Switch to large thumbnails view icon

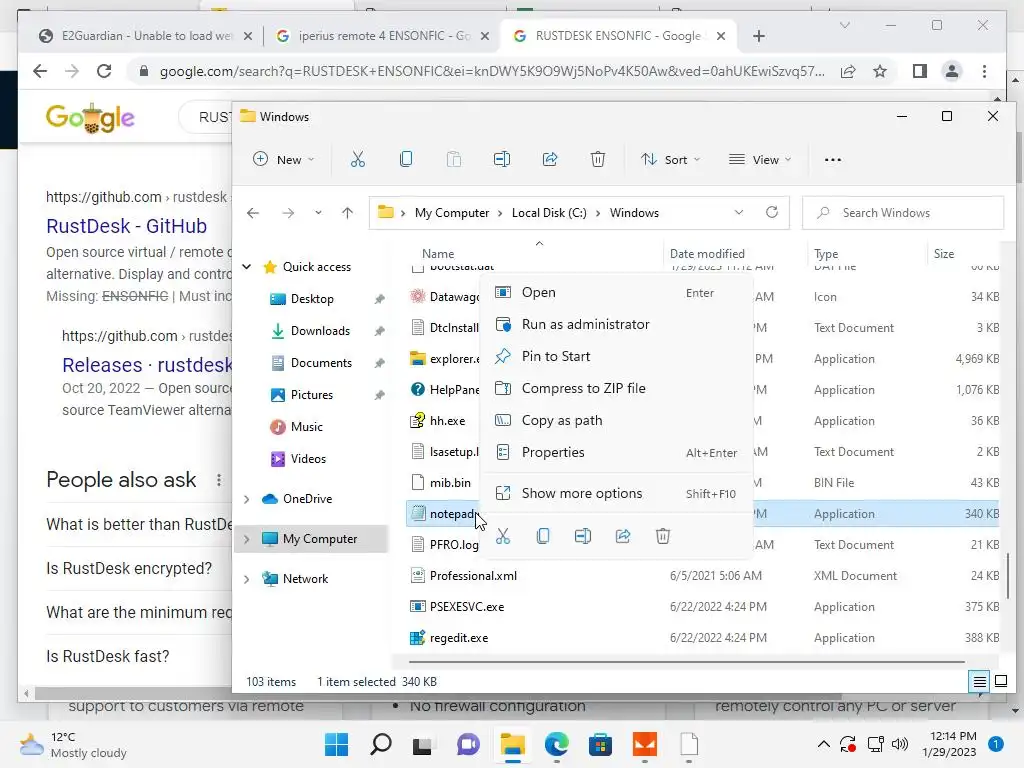tap(1000, 682)
